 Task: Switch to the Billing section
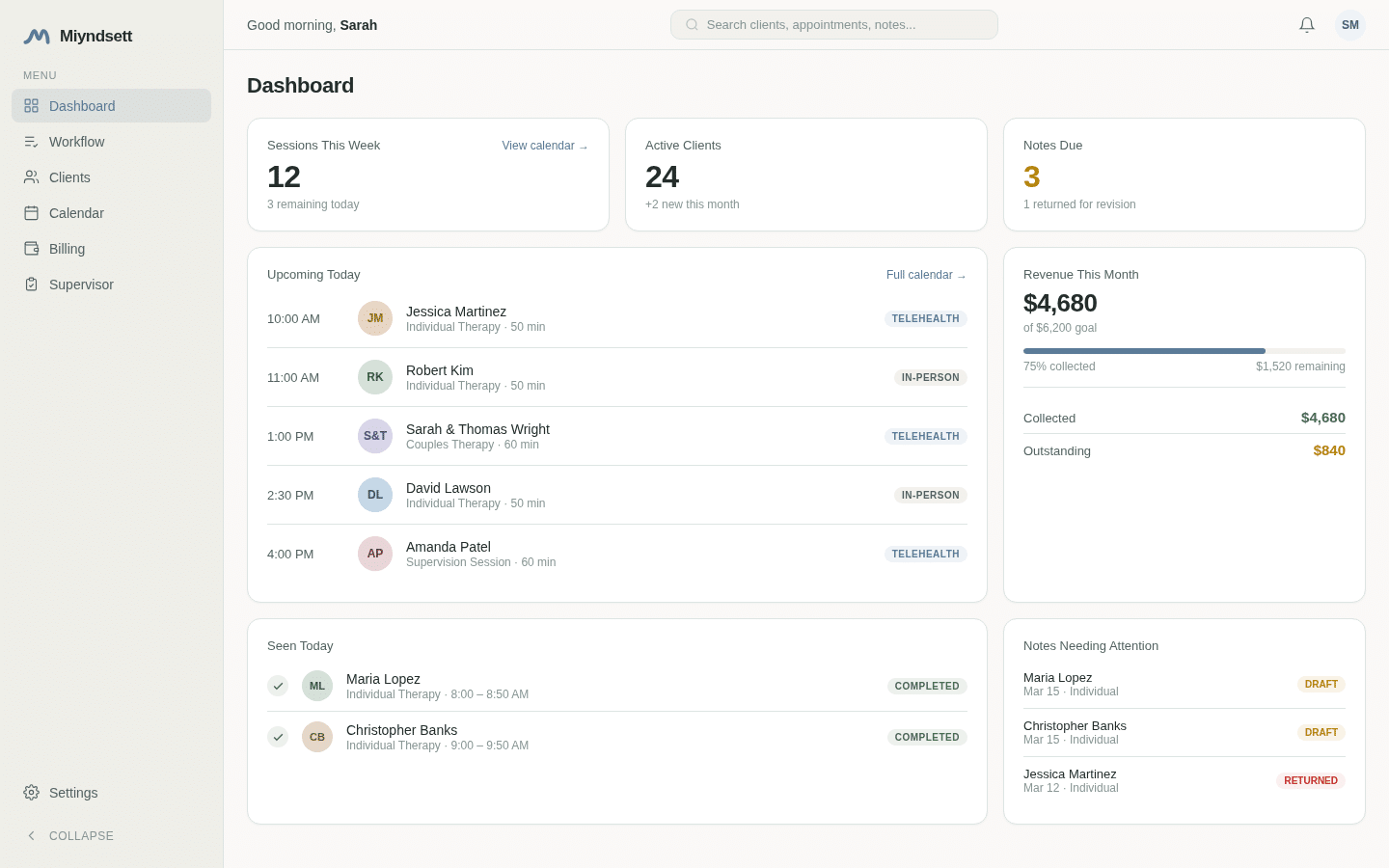coord(67,249)
